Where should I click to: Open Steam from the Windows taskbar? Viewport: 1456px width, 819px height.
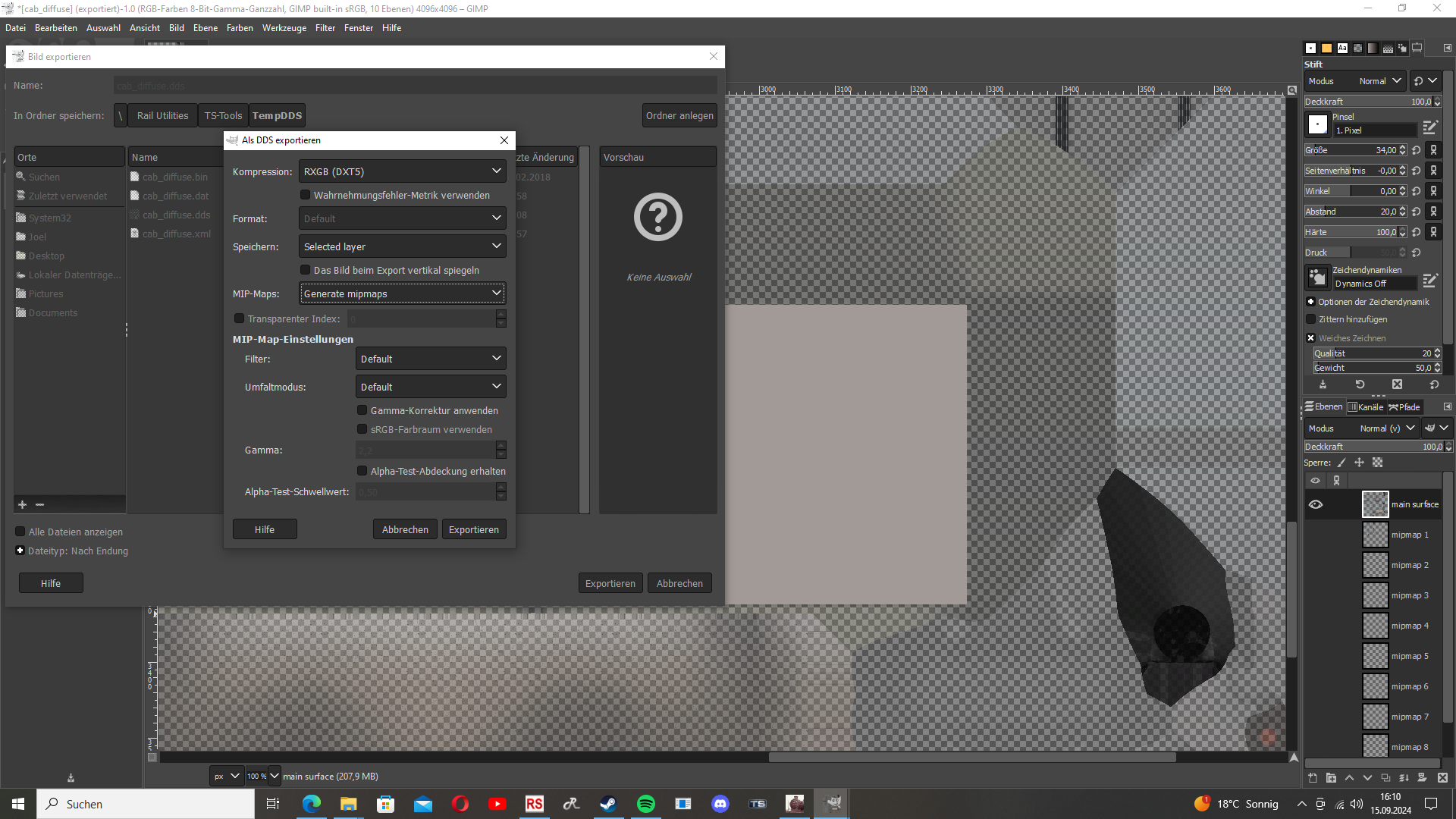click(x=608, y=804)
